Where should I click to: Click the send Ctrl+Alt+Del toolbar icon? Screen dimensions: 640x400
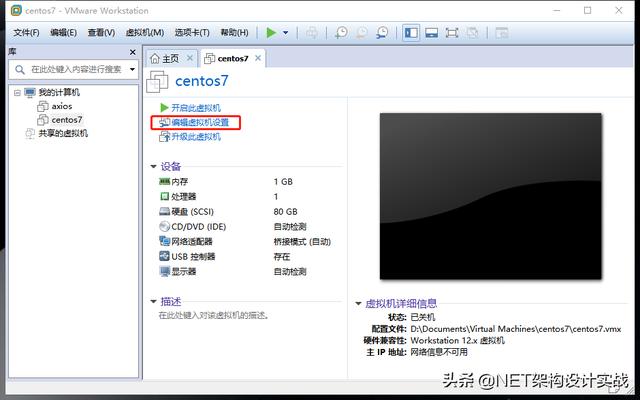tap(312, 33)
